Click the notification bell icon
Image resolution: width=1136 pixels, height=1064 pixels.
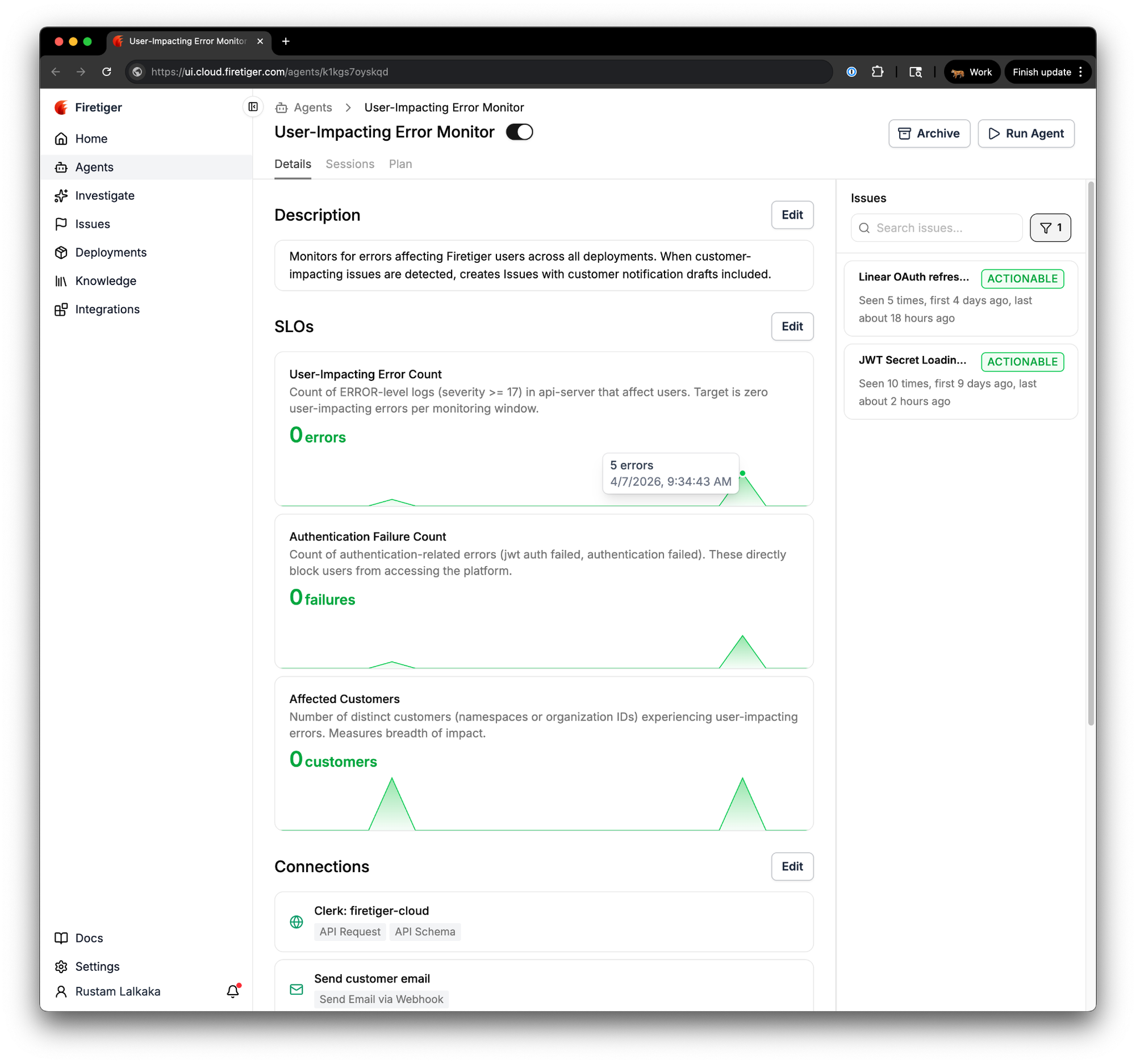click(232, 991)
